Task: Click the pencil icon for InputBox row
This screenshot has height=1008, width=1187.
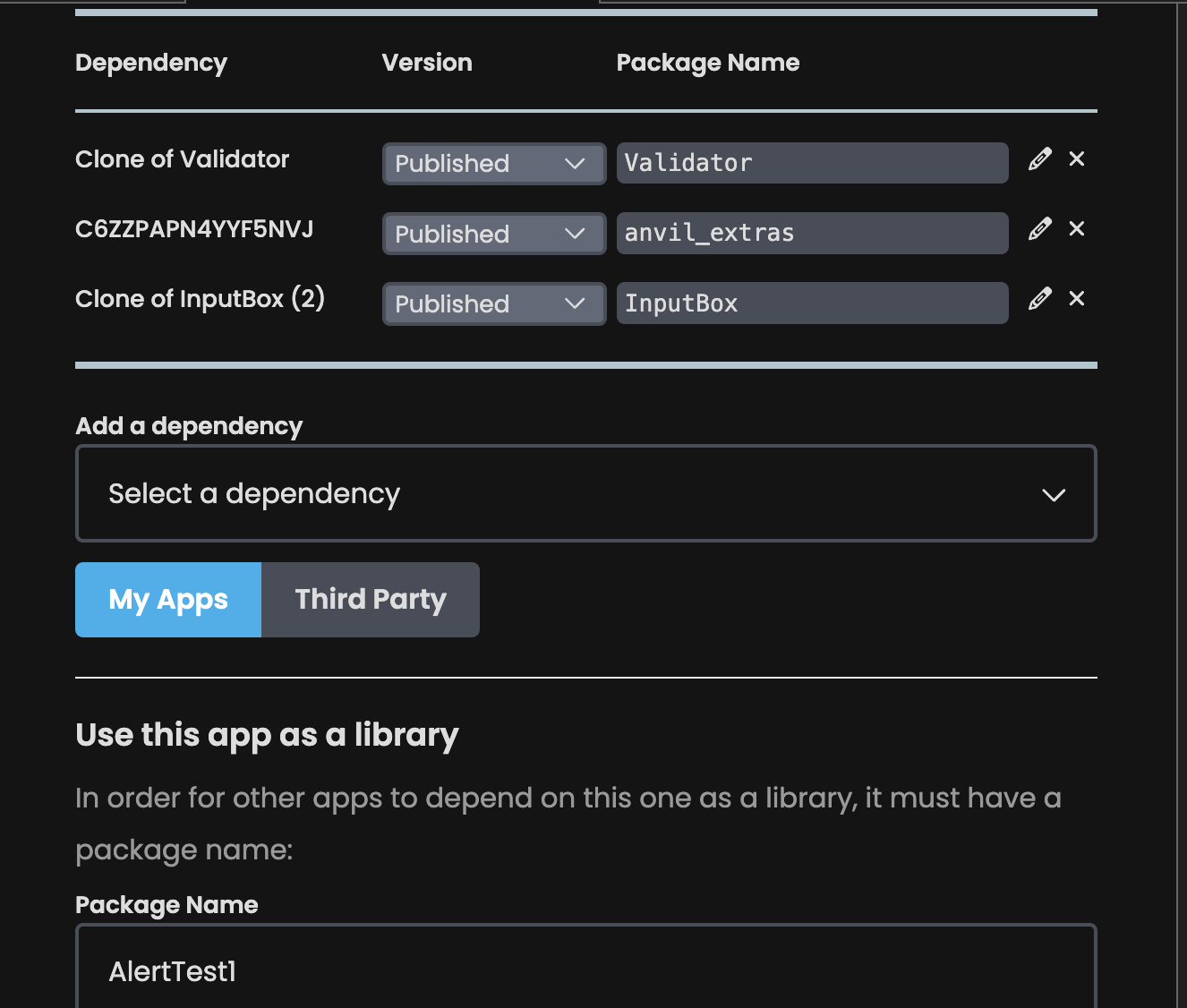Action: 1039,299
